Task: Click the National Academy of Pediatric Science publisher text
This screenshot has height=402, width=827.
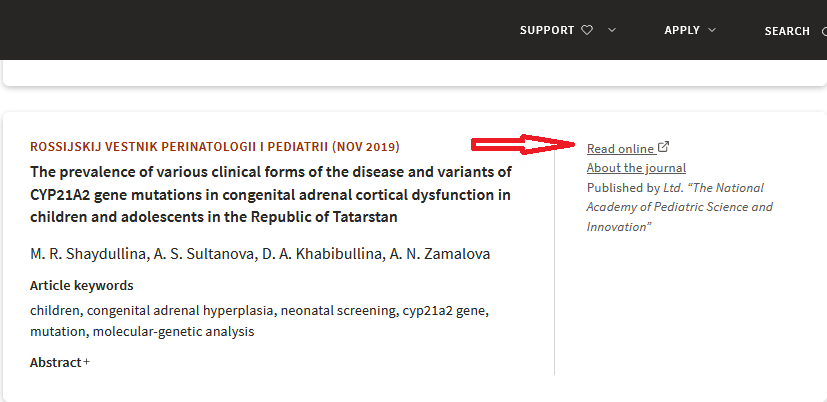Action: (x=680, y=207)
